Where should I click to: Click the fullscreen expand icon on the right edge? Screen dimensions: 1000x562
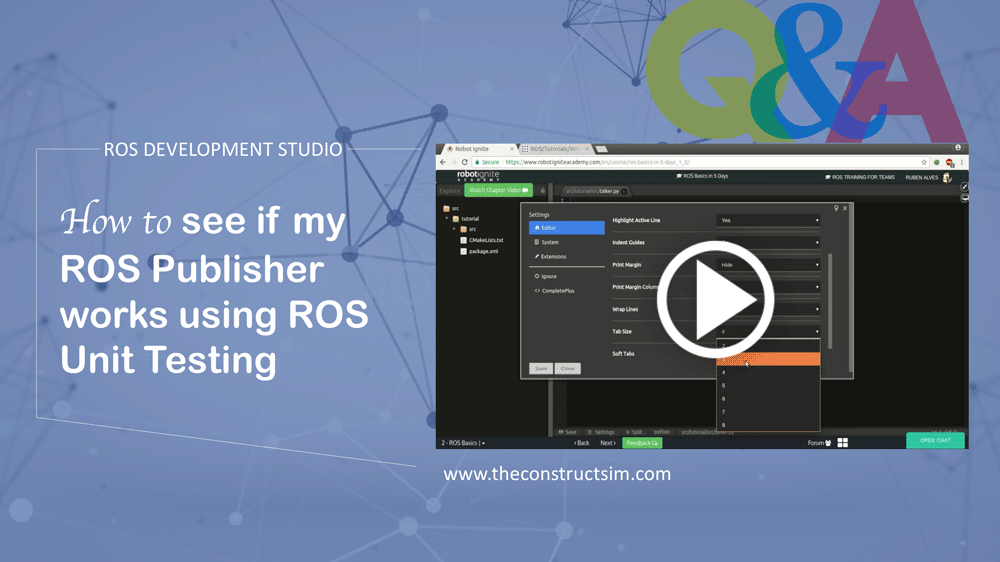(964, 187)
